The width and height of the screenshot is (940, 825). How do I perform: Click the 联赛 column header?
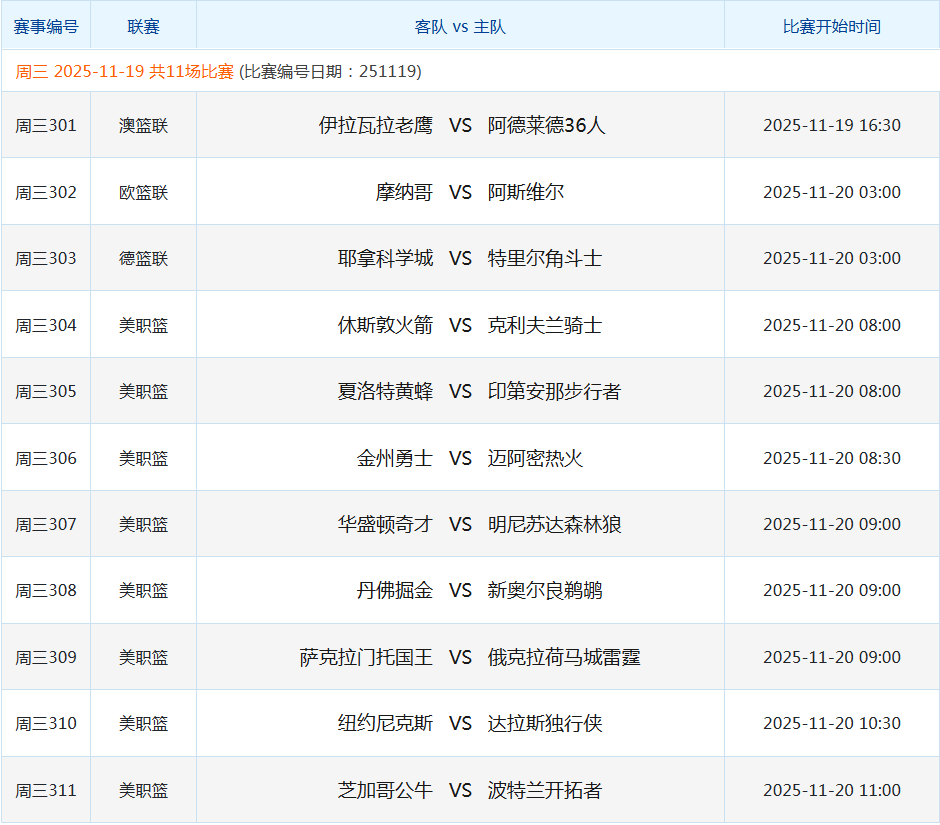(143, 26)
